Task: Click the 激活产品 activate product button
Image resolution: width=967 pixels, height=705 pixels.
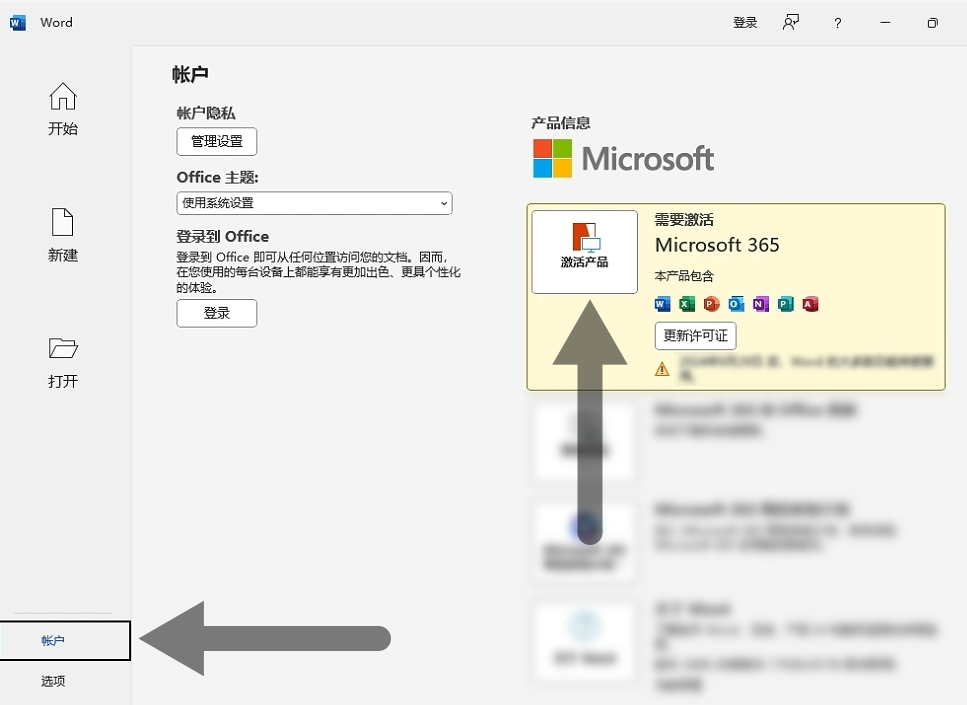Action: 584,251
